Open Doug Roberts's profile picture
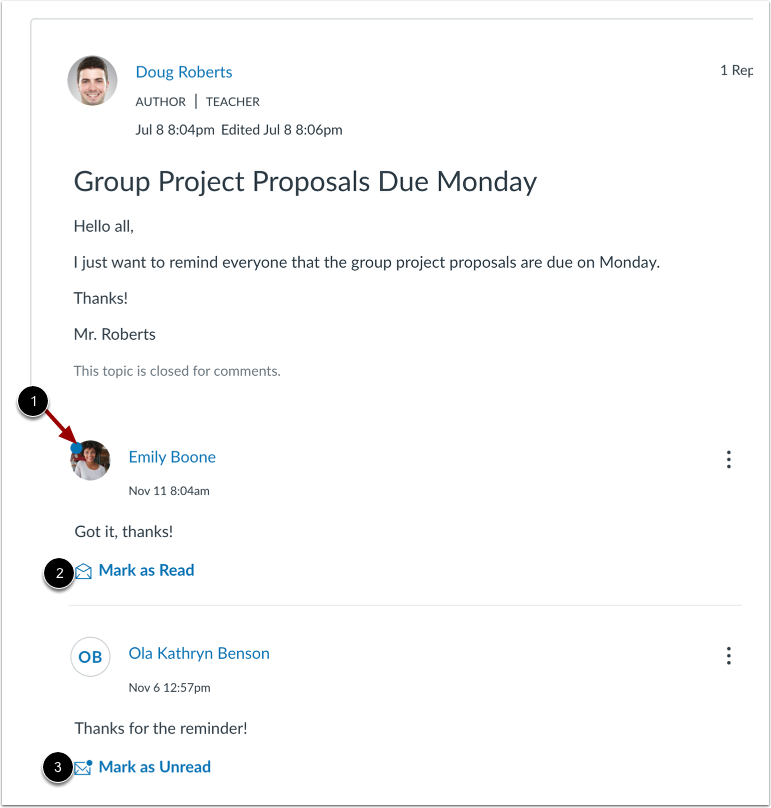This screenshot has width=771, height=808. tap(92, 81)
